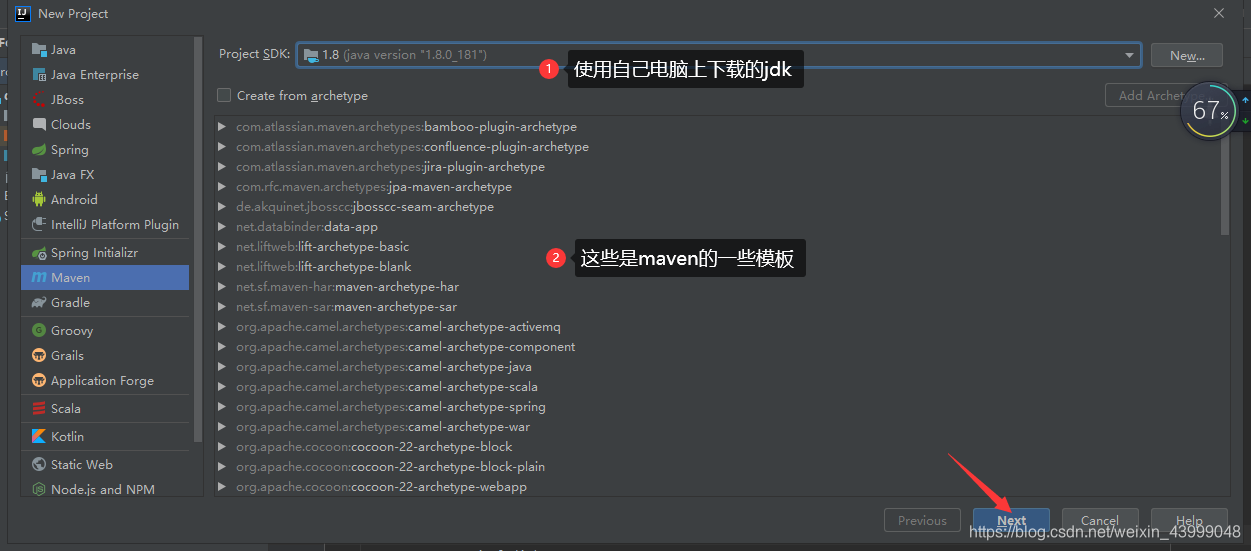Viewport: 1251px width, 551px height.
Task: Choose the Spring Initializr icon
Action: click(39, 253)
